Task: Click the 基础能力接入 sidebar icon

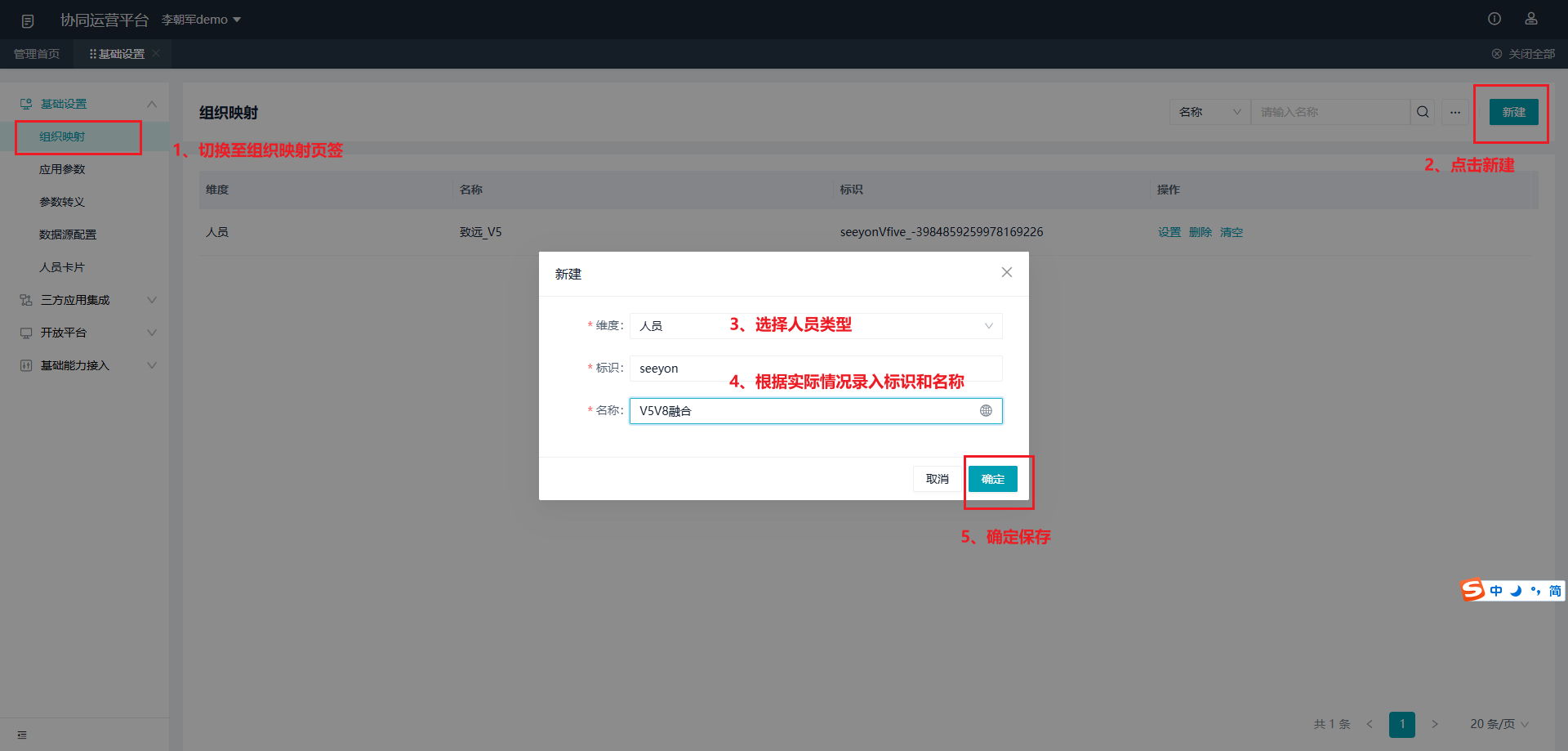Action: (x=26, y=365)
